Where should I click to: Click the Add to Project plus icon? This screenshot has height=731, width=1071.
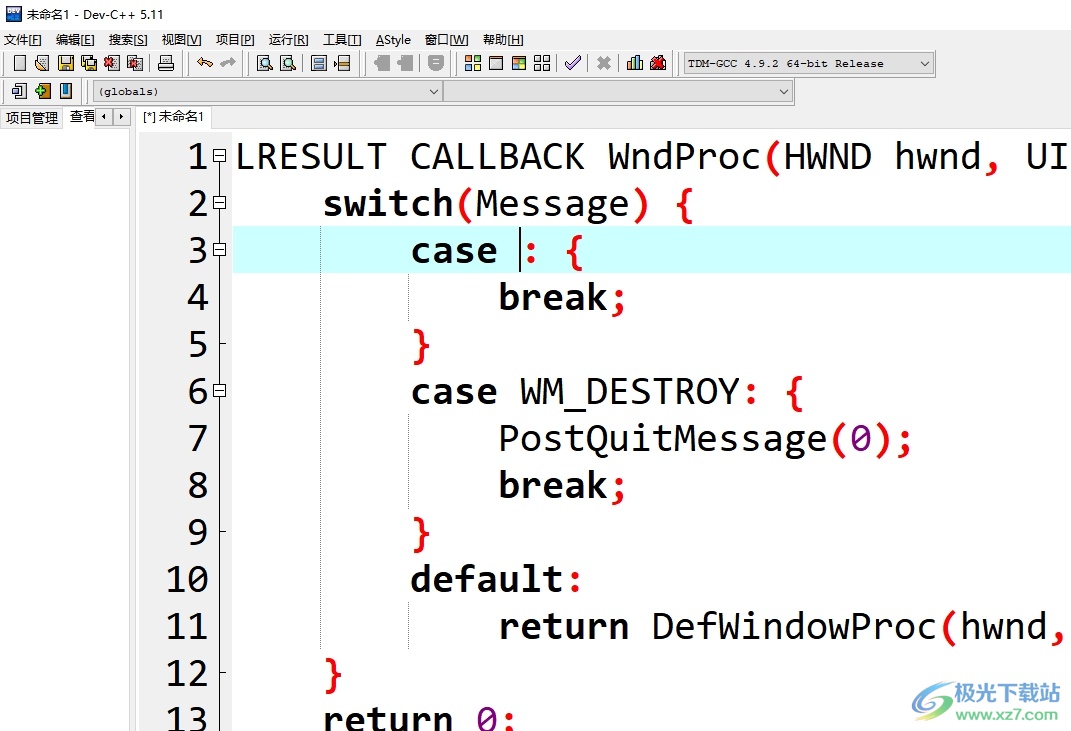[x=43, y=91]
